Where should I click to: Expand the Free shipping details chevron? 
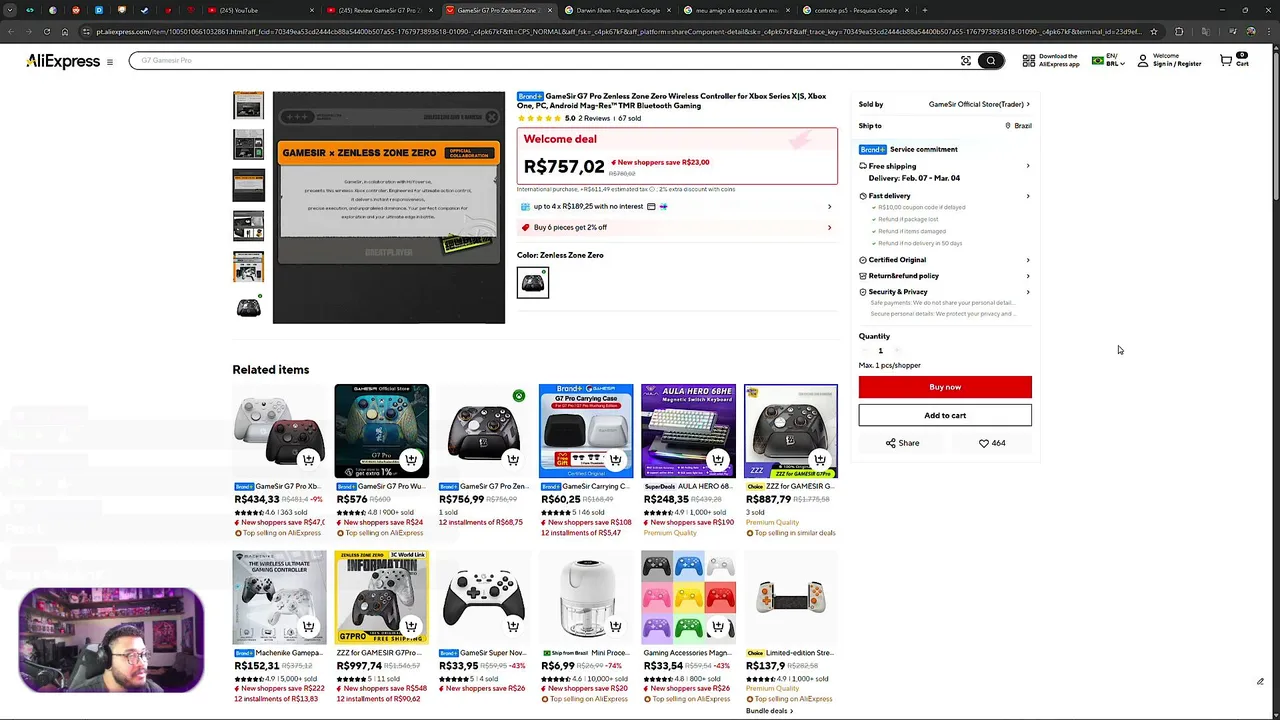pos(1027,166)
